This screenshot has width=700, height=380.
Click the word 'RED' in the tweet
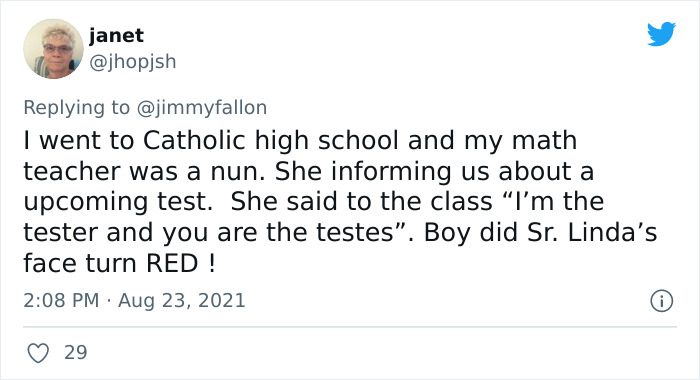172,263
